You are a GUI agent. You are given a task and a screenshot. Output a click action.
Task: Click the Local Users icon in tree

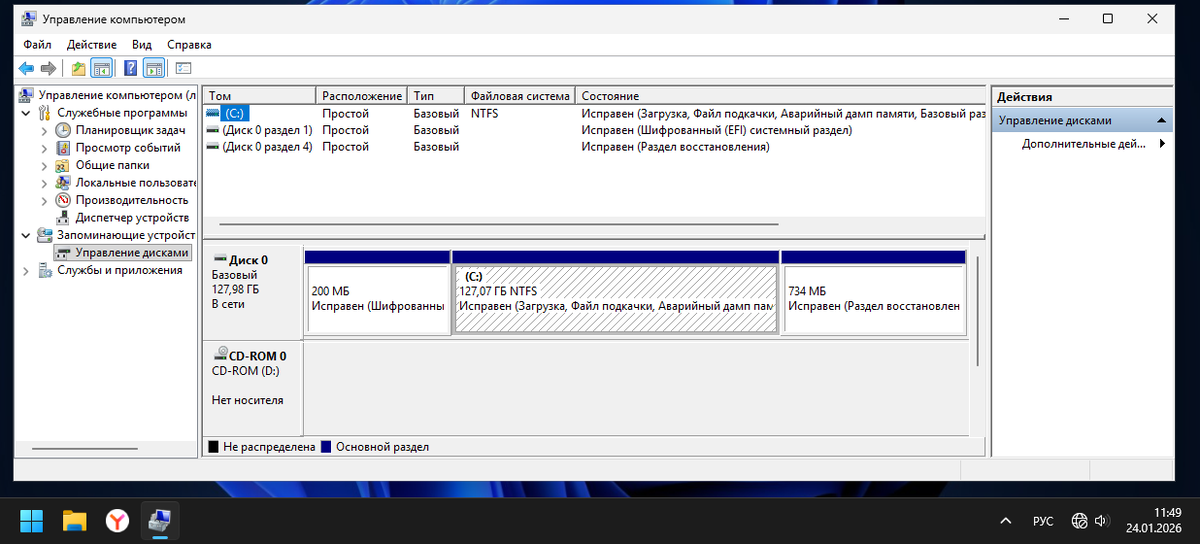pos(63,183)
